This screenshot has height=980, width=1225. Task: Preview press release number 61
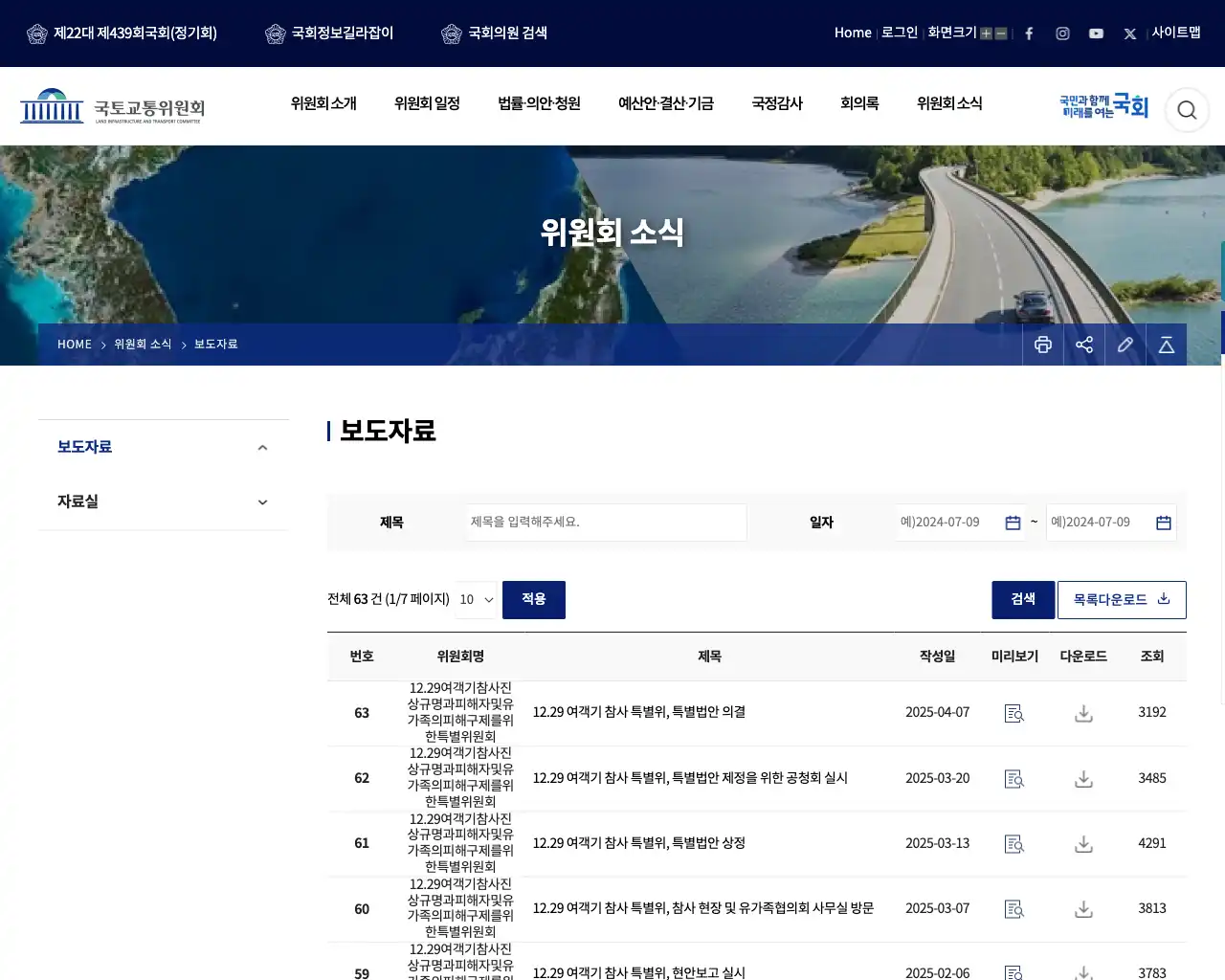coord(1014,844)
